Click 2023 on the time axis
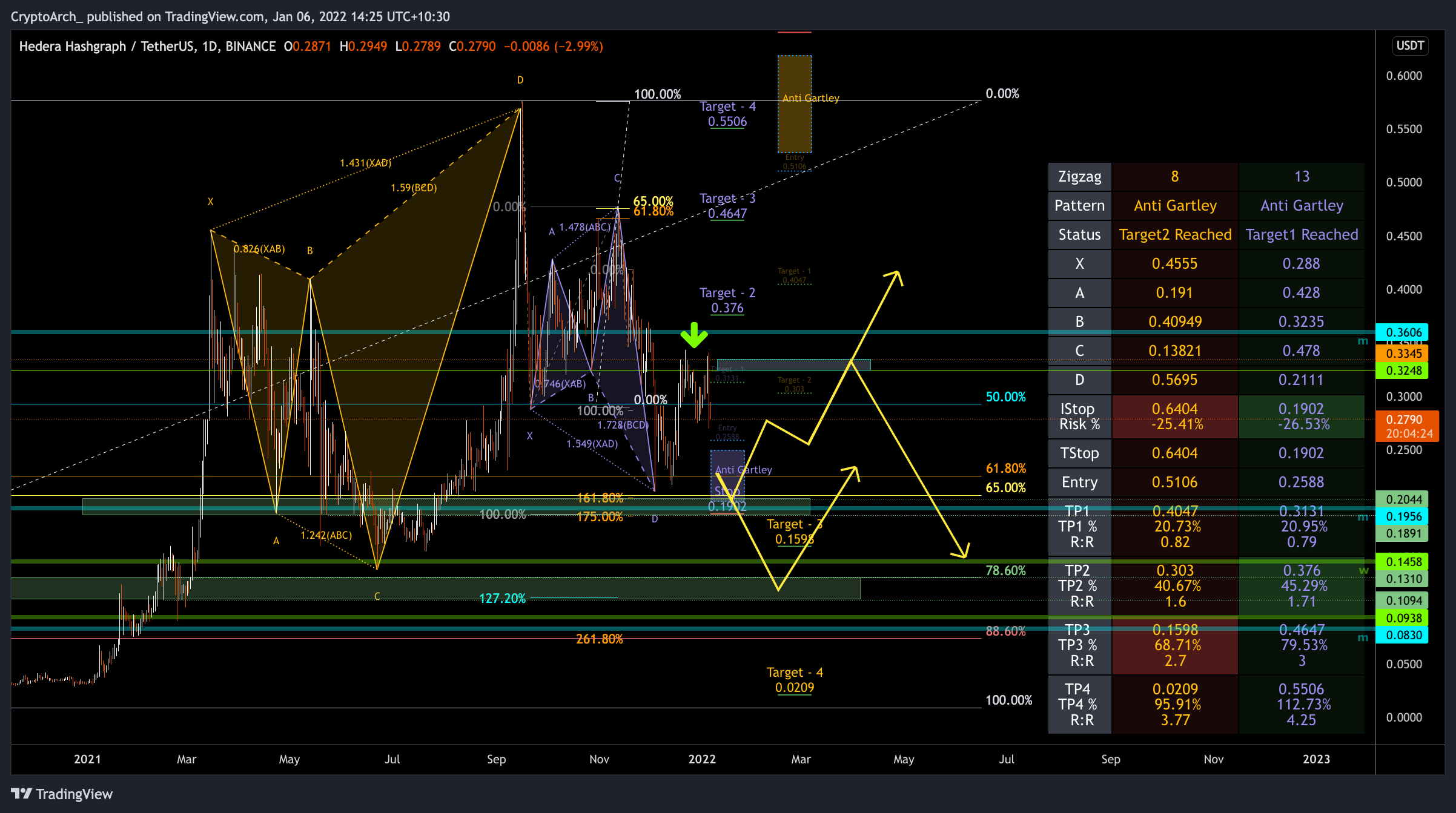 (x=1316, y=759)
